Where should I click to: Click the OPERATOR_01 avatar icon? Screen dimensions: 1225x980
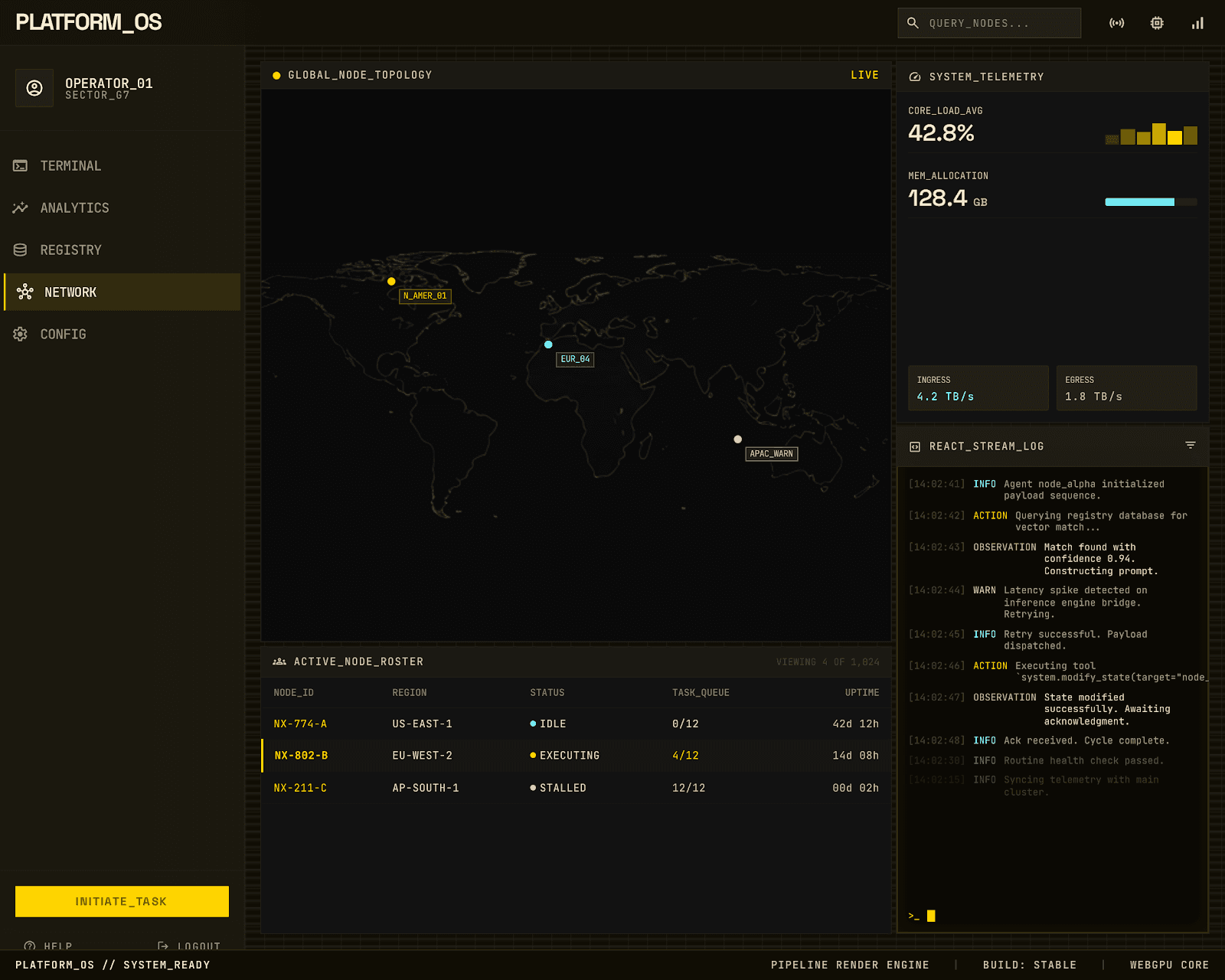click(x=34, y=88)
